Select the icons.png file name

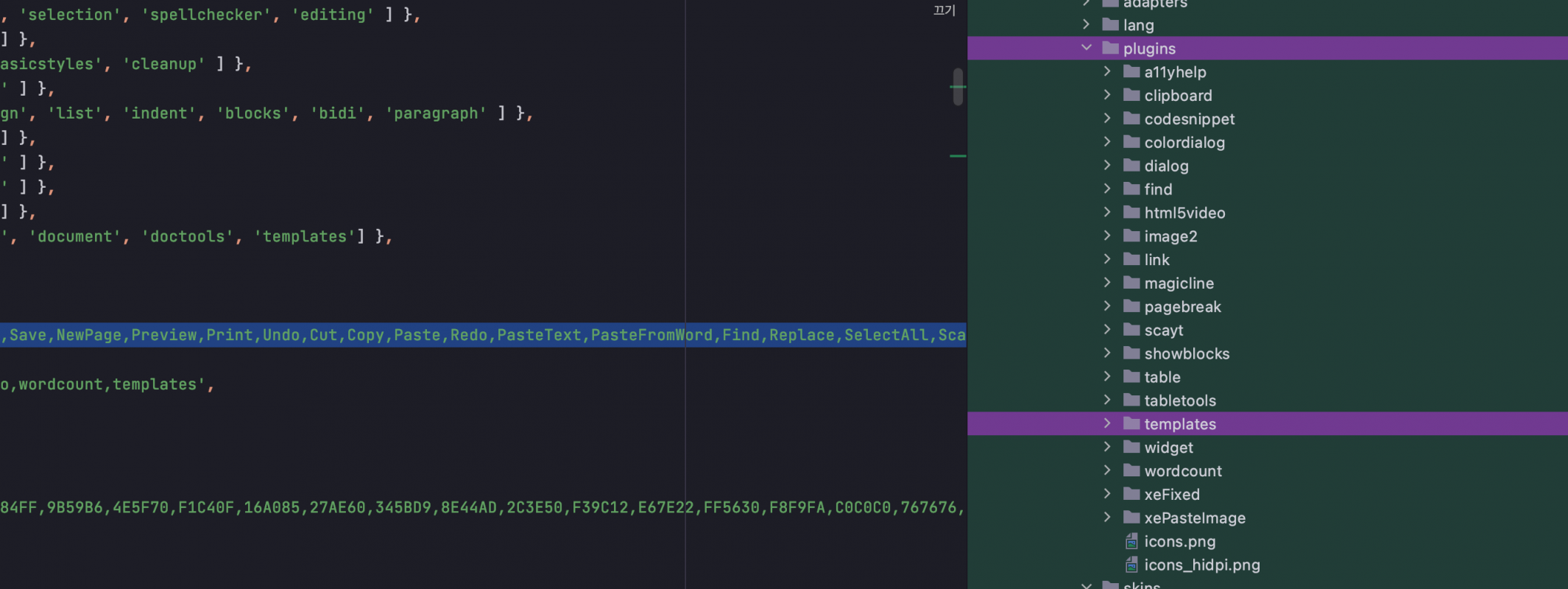pyautogui.click(x=1180, y=542)
